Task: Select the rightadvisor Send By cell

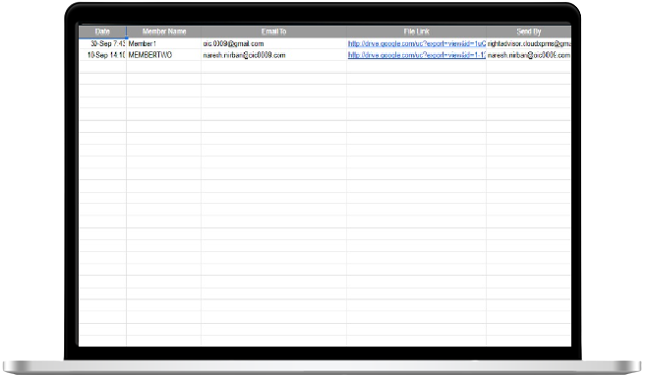Action: pos(529,44)
